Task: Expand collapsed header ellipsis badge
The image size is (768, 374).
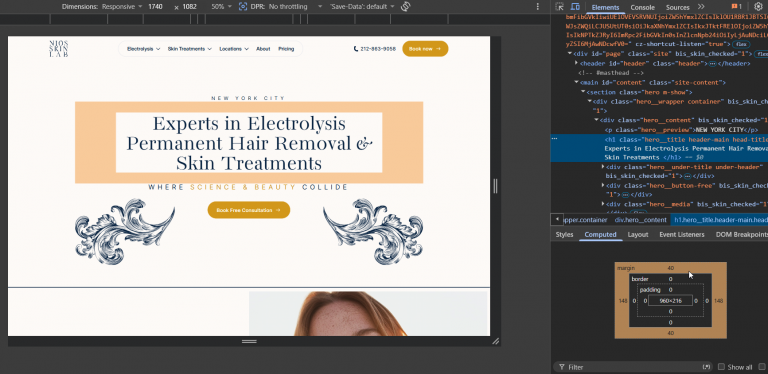Action: pyautogui.click(x=713, y=64)
